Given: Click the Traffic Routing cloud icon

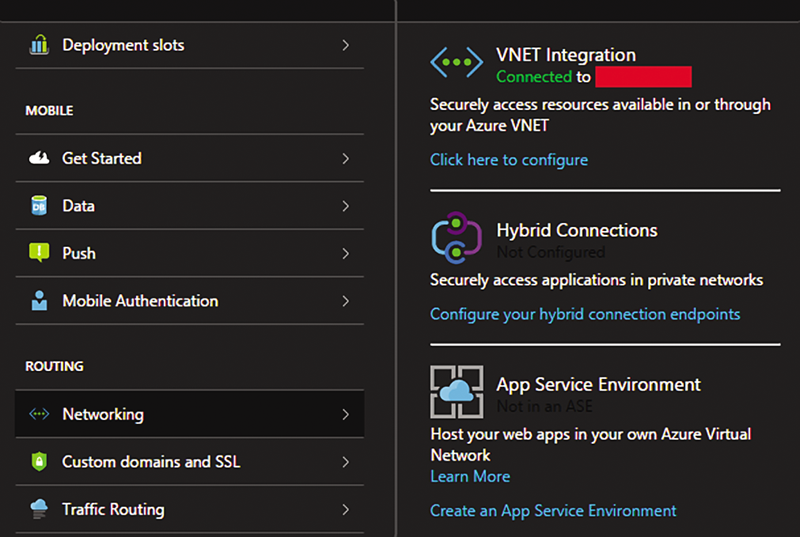Looking at the screenshot, I should point(39,509).
